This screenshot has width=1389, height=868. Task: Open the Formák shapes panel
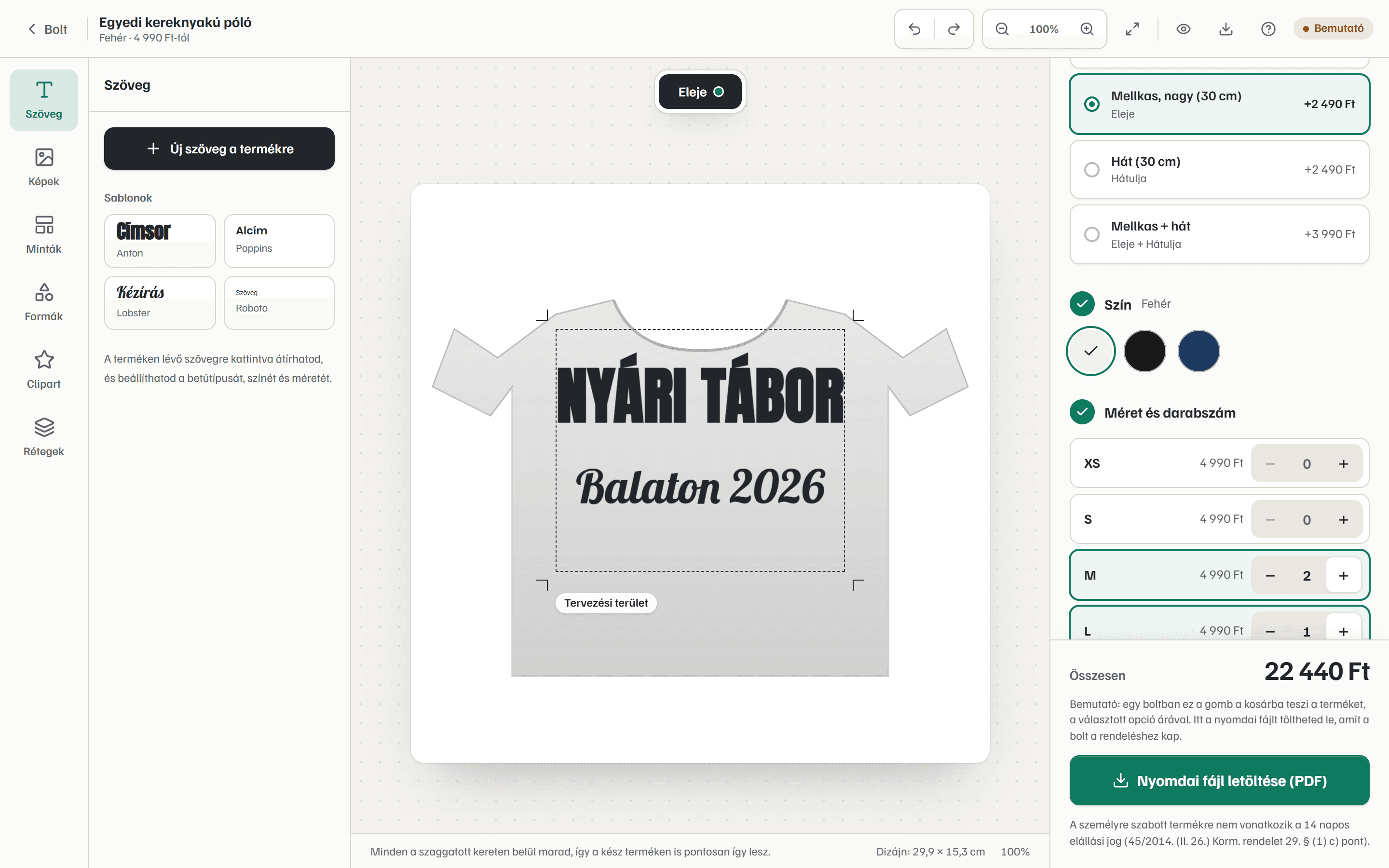(x=43, y=302)
